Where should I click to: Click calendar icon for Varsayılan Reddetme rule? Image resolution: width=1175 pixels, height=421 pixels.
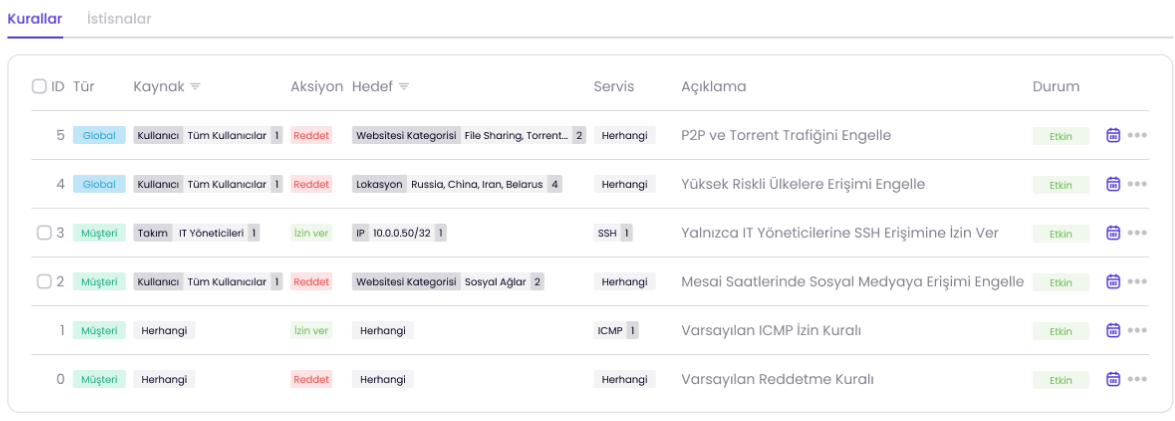point(1113,379)
